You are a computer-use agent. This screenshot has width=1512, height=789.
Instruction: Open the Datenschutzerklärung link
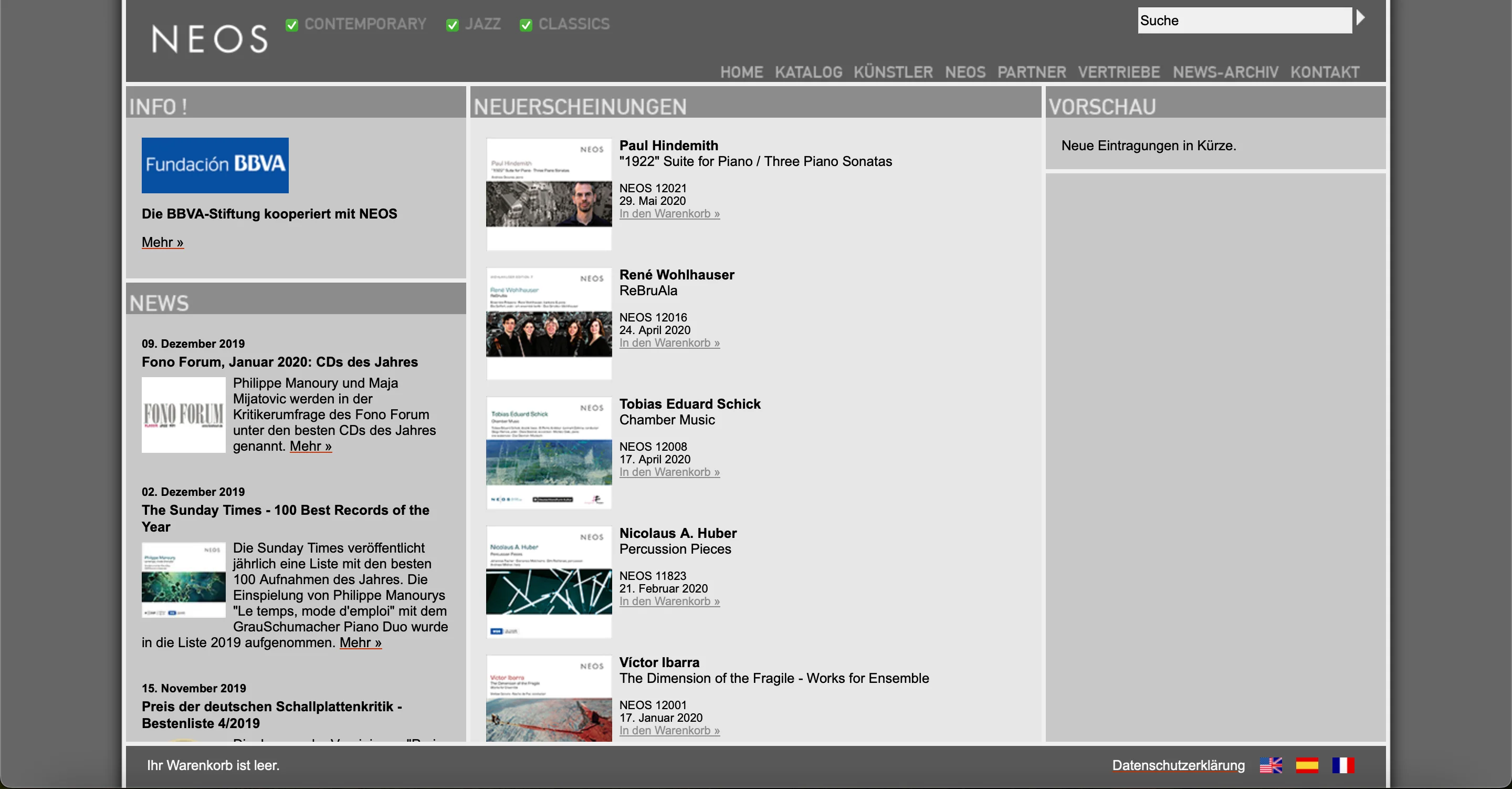1178,765
